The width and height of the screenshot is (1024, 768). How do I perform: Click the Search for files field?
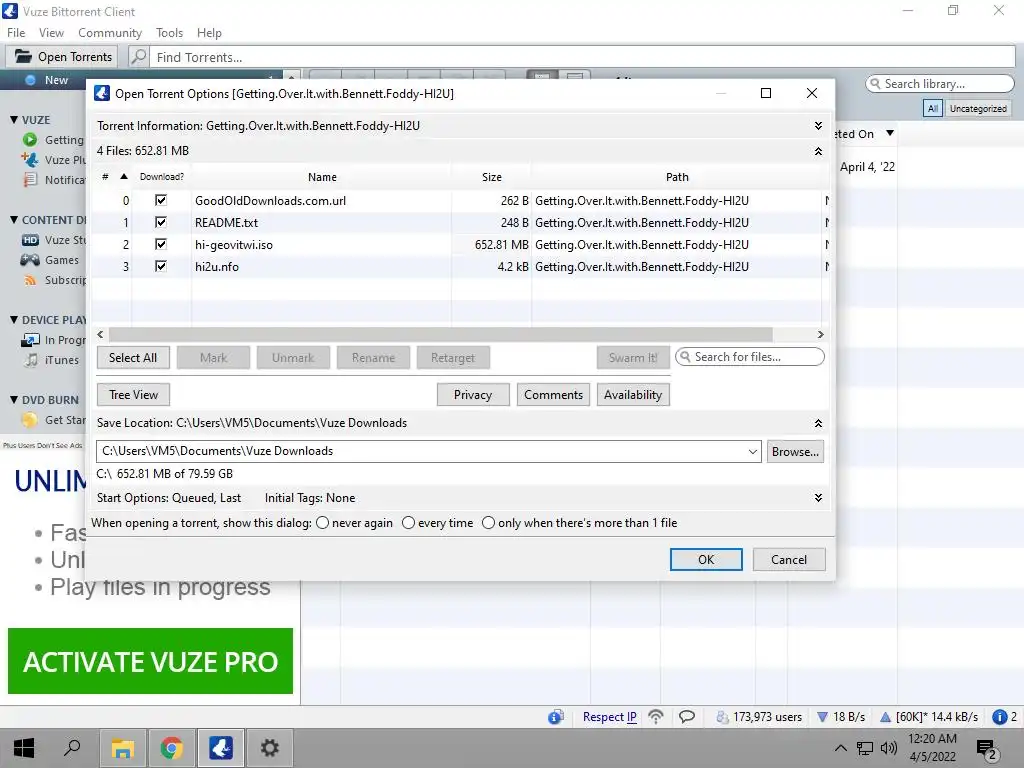coord(750,357)
